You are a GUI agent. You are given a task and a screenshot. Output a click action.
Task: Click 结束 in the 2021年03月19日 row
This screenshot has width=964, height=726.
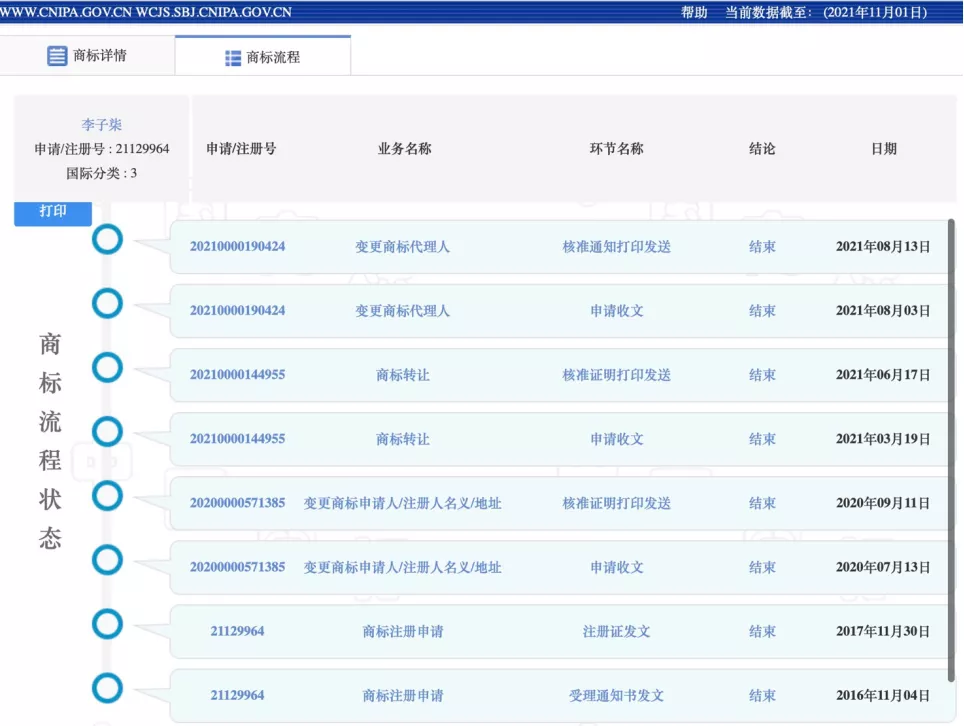point(762,439)
